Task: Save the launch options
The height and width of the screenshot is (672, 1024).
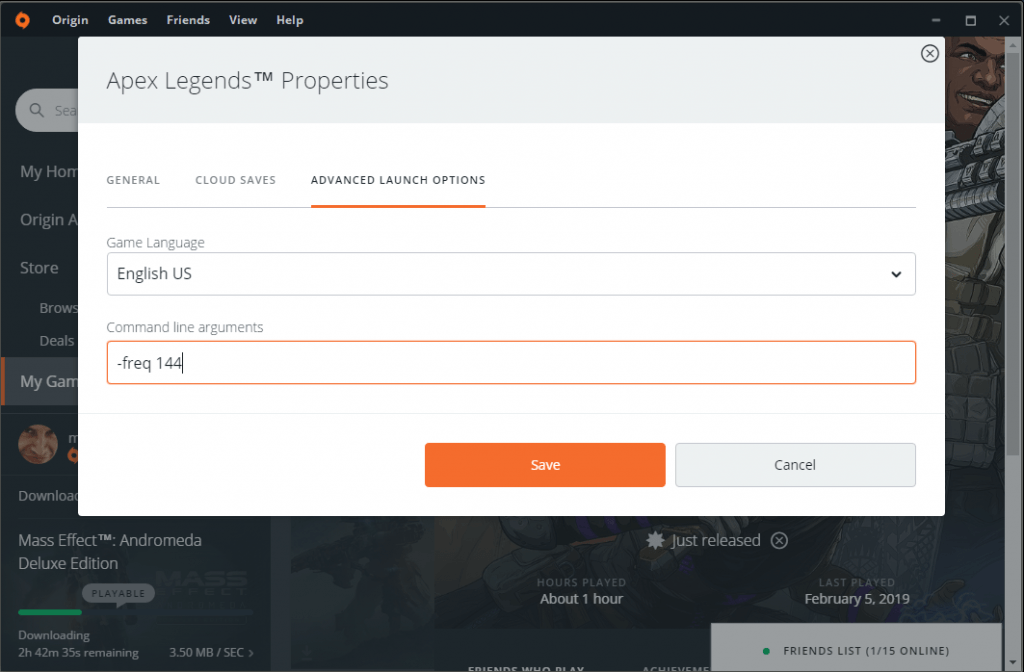Action: point(545,464)
